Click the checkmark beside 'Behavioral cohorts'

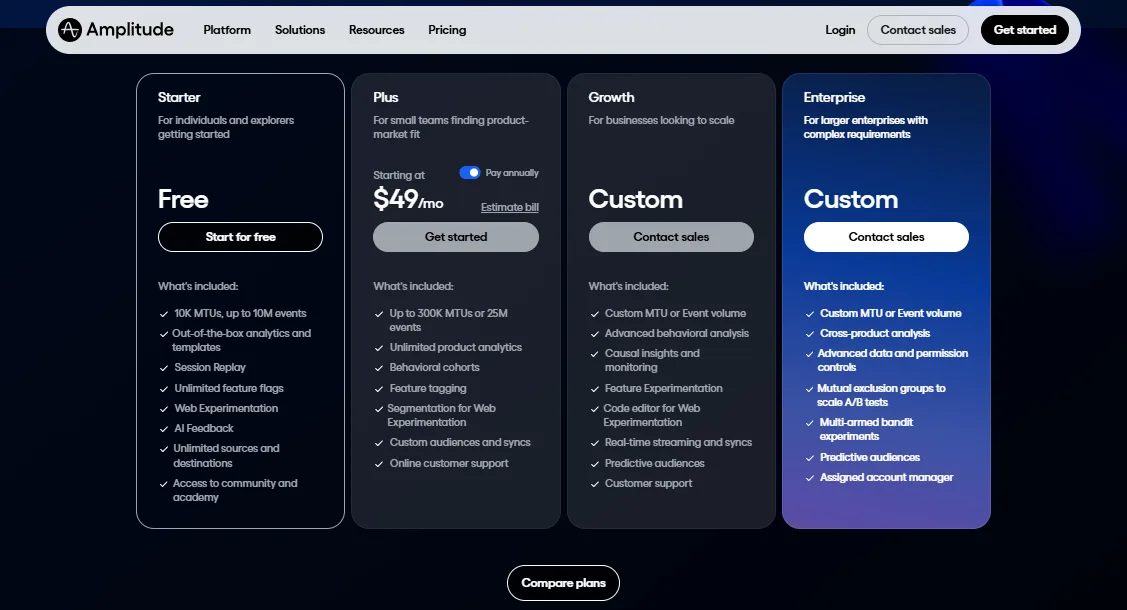(379, 368)
